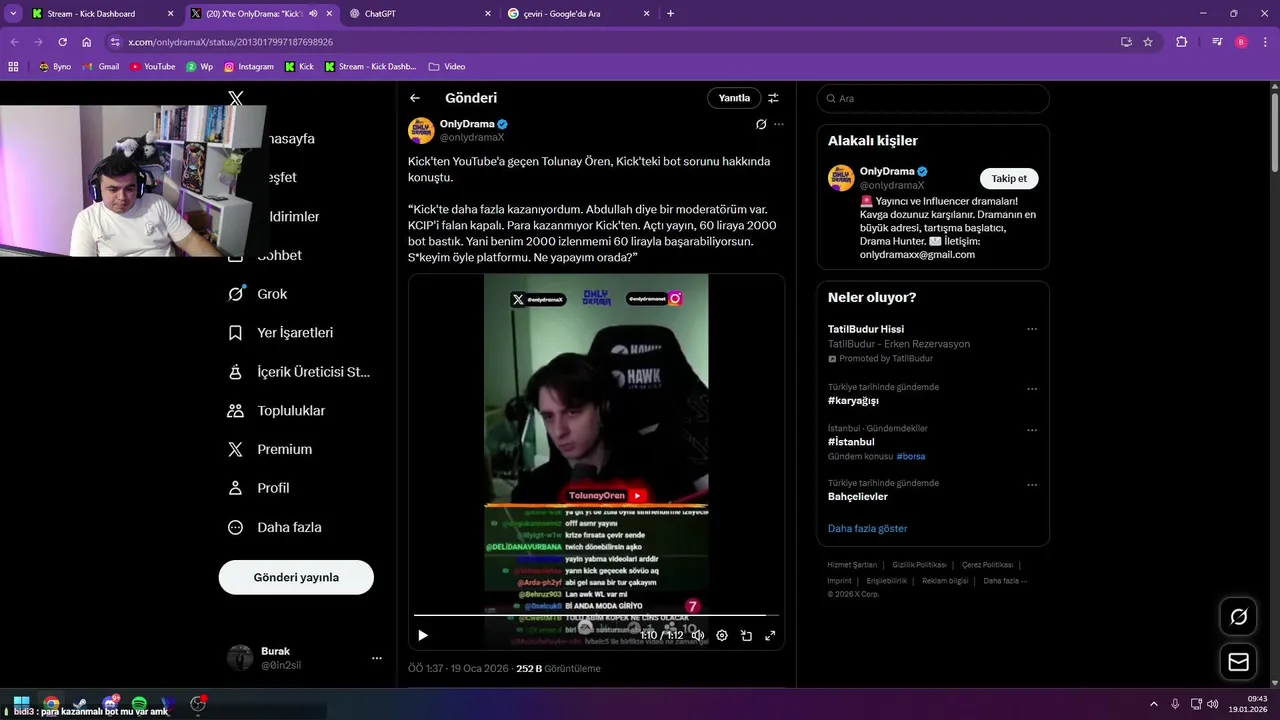Open the post's three-dot more menu
Image resolution: width=1280 pixels, height=720 pixels.
779,124
